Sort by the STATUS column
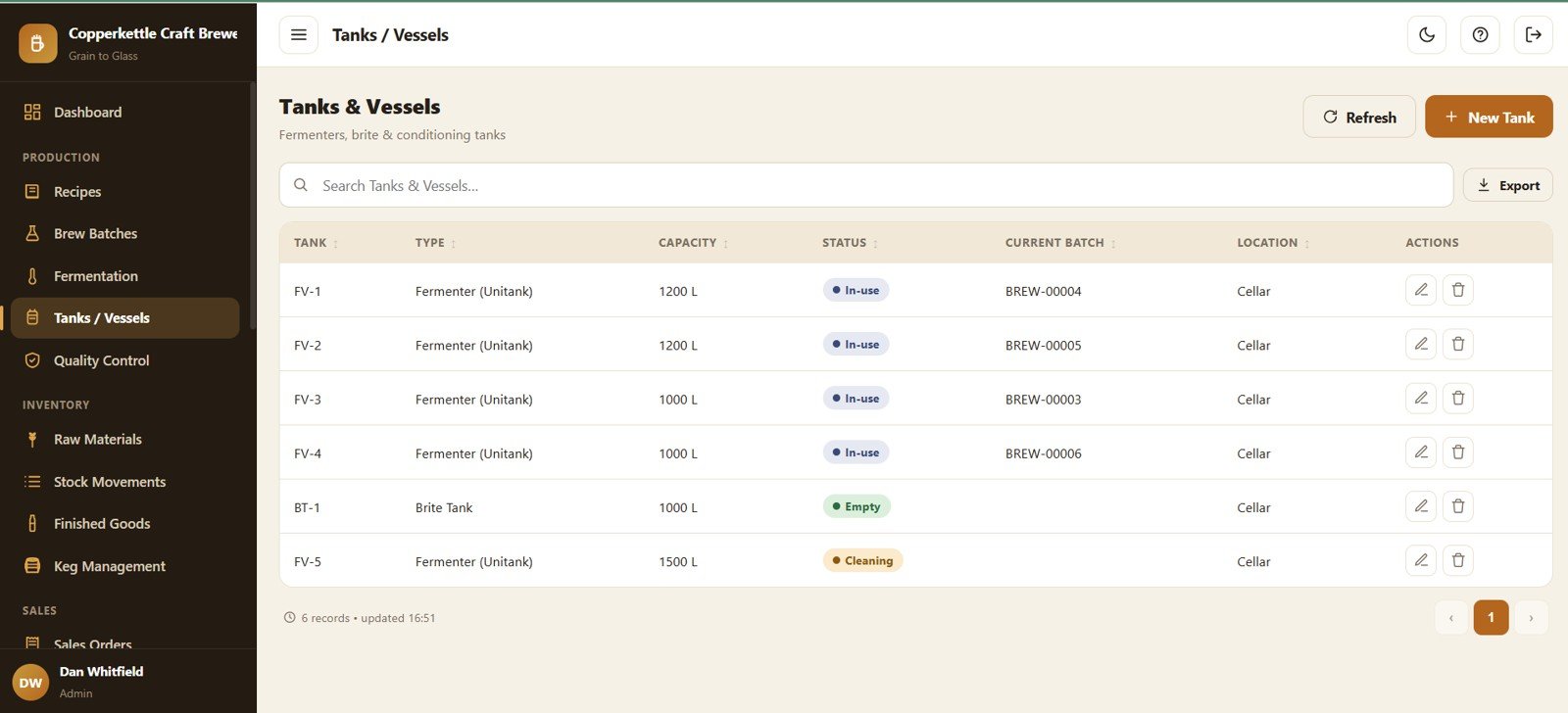Viewport: 1568px width, 713px height. pyautogui.click(x=850, y=243)
